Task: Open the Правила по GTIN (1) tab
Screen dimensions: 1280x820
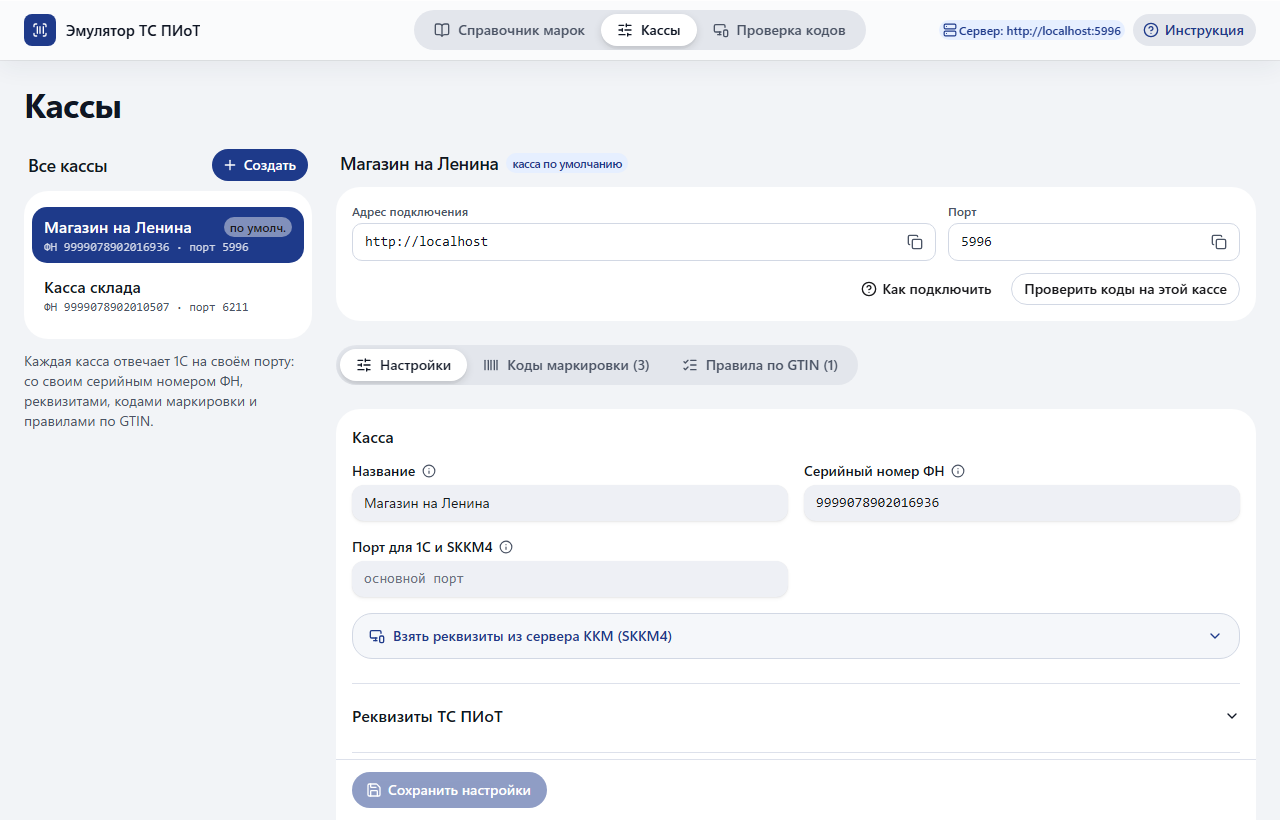Action: click(x=760, y=365)
